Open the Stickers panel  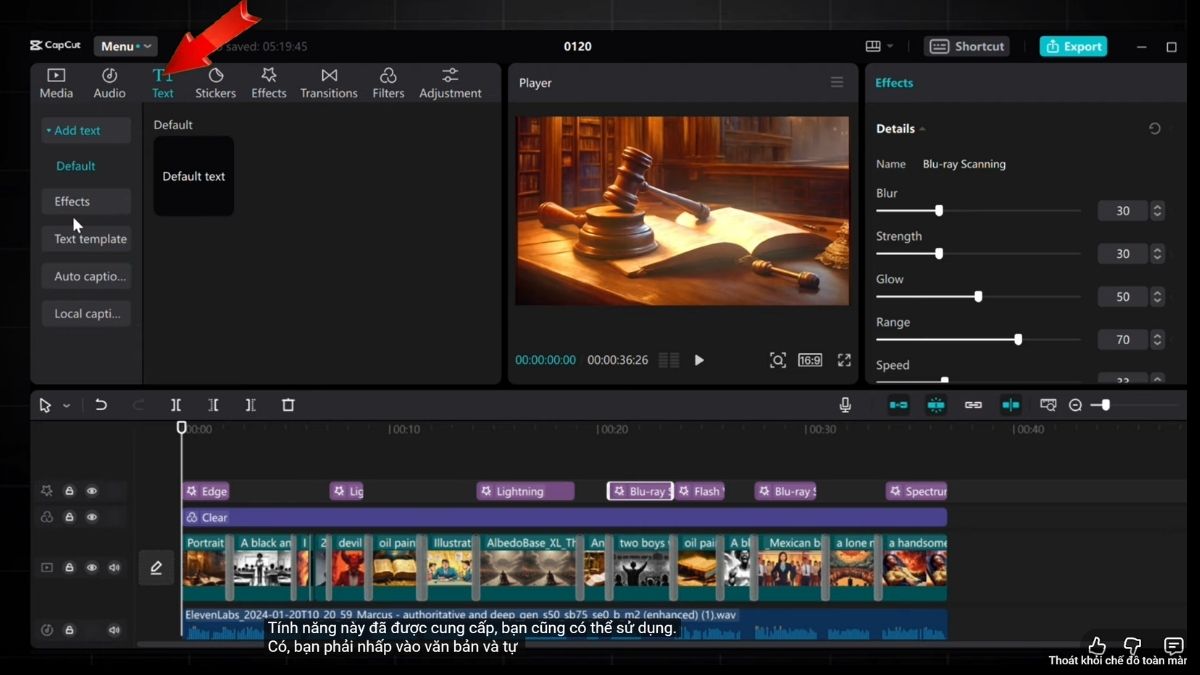click(215, 81)
